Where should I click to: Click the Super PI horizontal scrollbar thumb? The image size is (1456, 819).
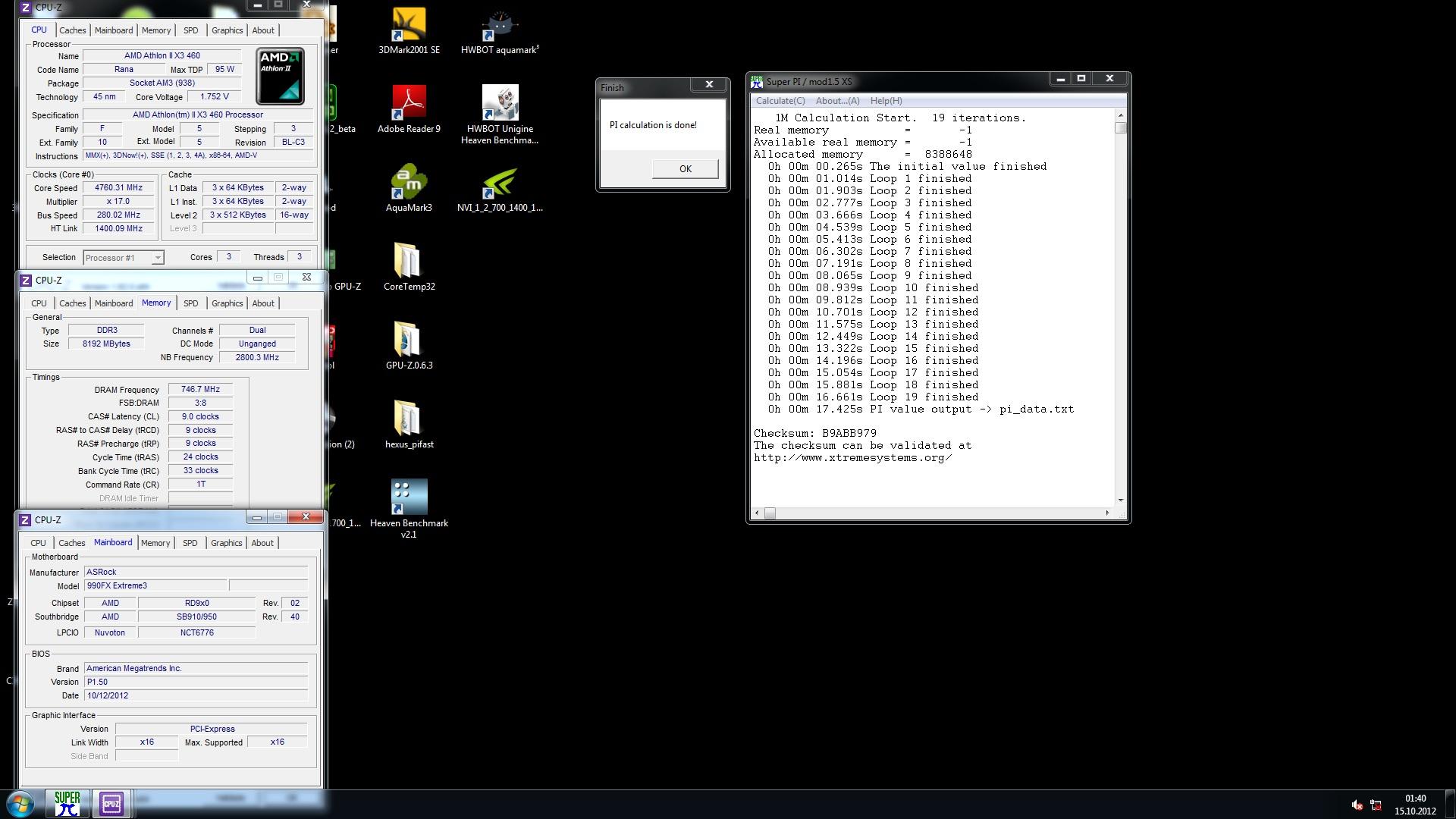pyautogui.click(x=770, y=513)
